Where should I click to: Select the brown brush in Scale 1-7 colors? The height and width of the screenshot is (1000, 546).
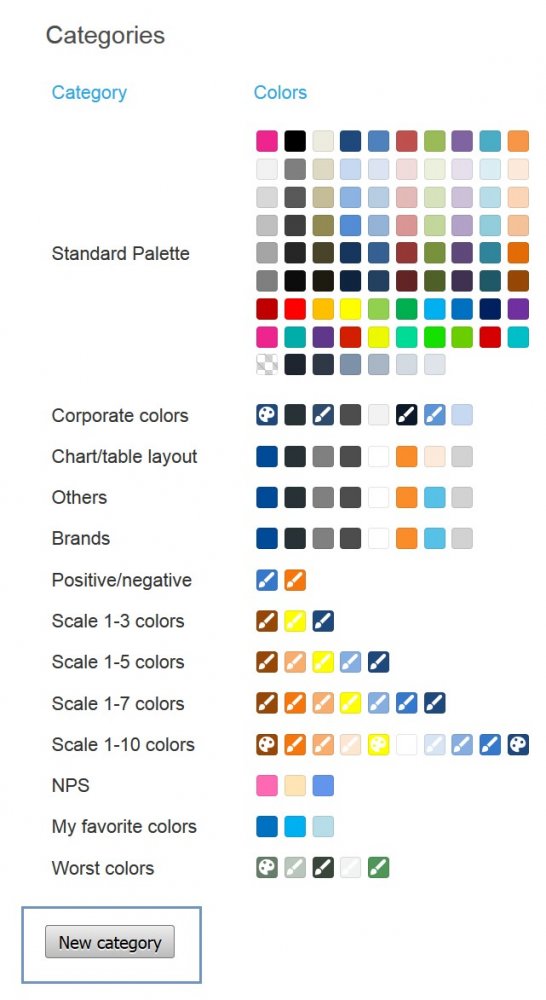[x=267, y=703]
